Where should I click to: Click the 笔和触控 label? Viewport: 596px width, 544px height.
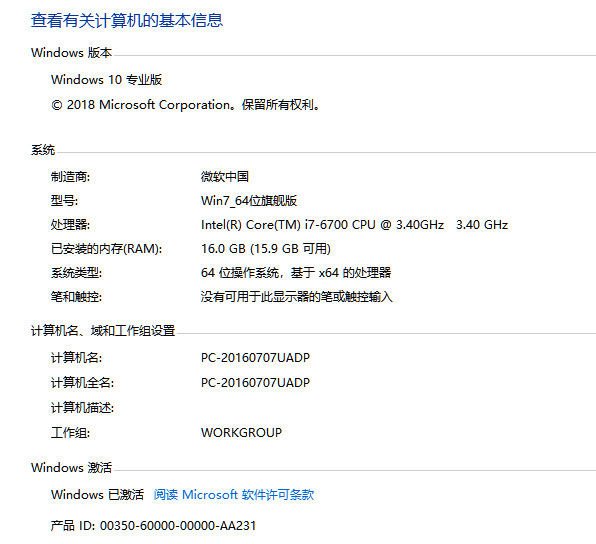pos(76,297)
